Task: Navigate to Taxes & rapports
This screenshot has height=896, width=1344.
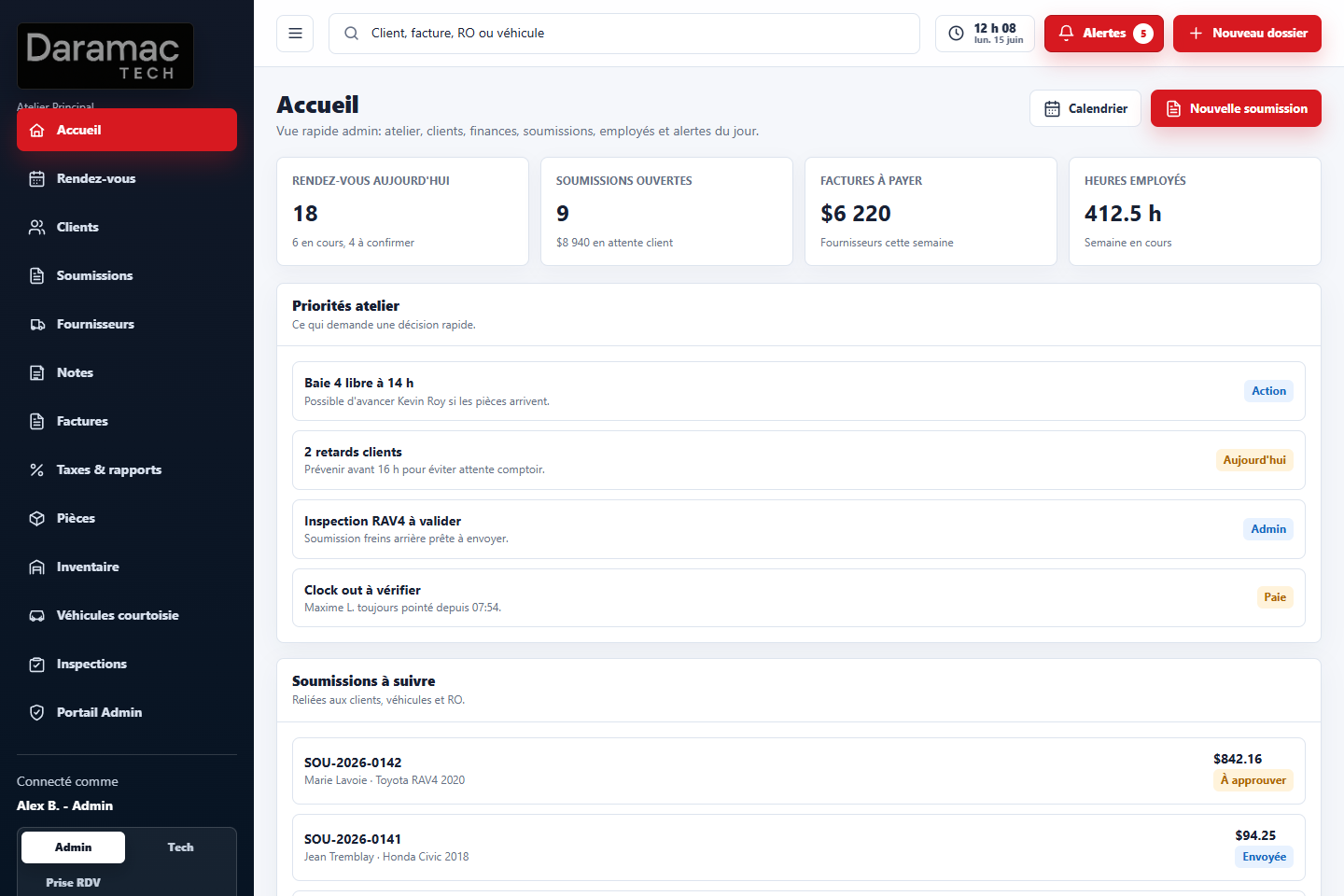Action: click(127, 470)
